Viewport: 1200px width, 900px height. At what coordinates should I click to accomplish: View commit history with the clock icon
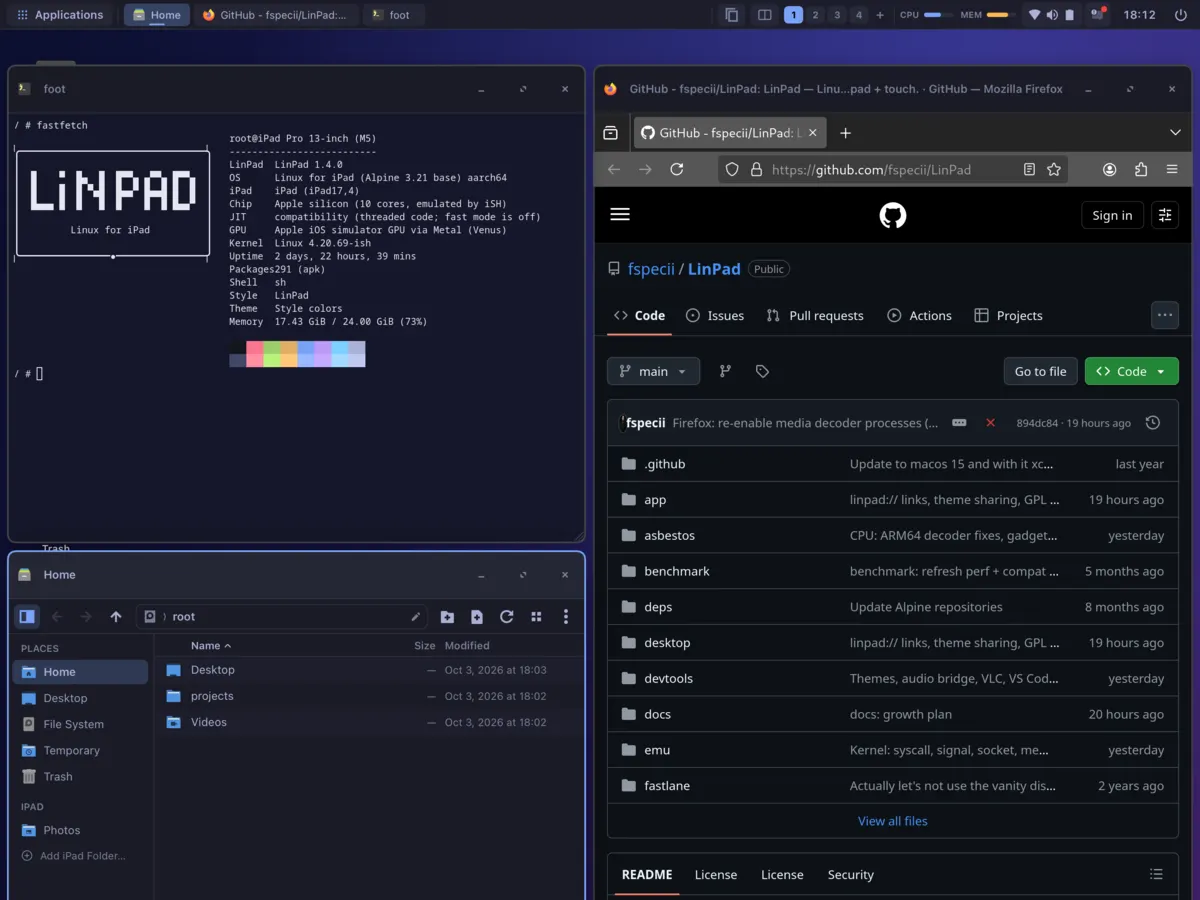tap(1153, 423)
